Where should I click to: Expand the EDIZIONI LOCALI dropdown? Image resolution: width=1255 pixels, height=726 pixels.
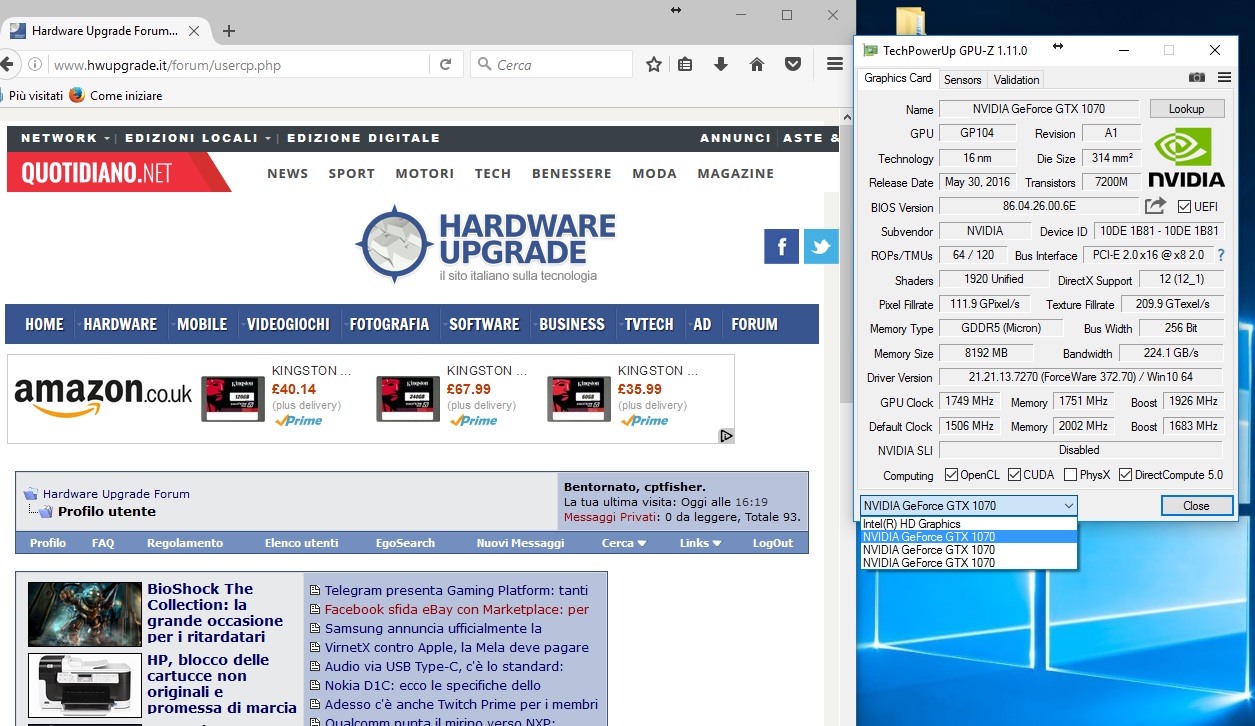198,138
